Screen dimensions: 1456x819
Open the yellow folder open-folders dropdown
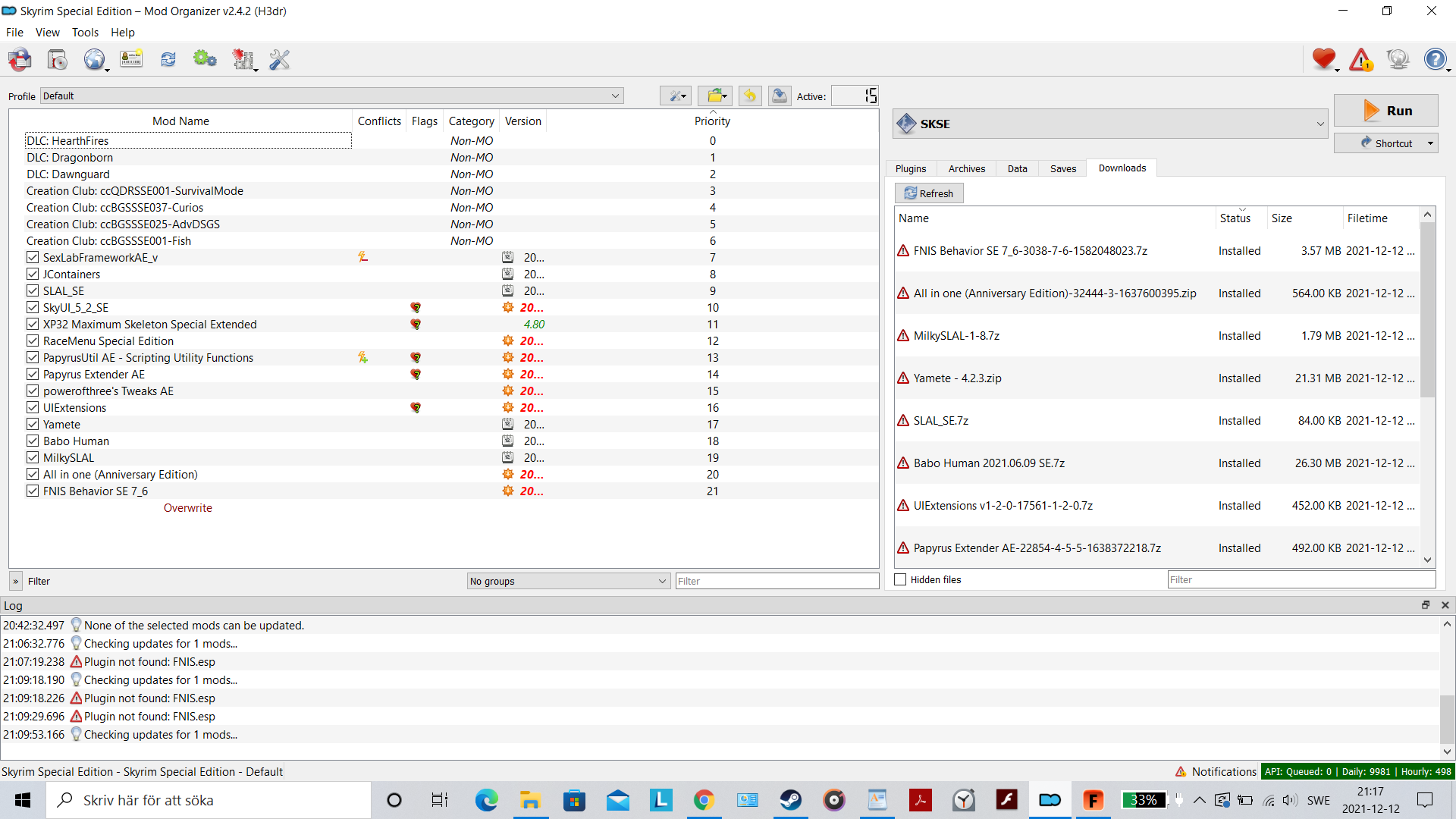pyautogui.click(x=714, y=96)
